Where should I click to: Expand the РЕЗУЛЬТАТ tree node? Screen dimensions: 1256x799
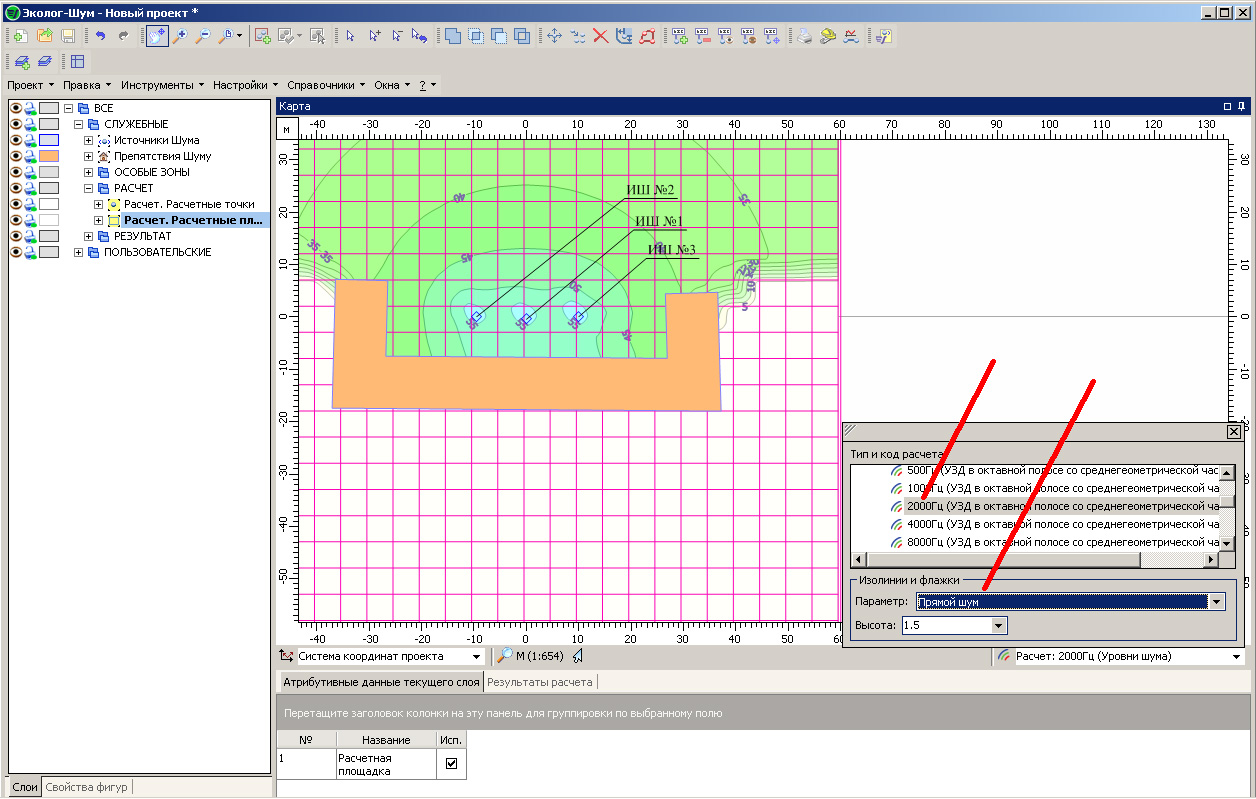(88, 236)
